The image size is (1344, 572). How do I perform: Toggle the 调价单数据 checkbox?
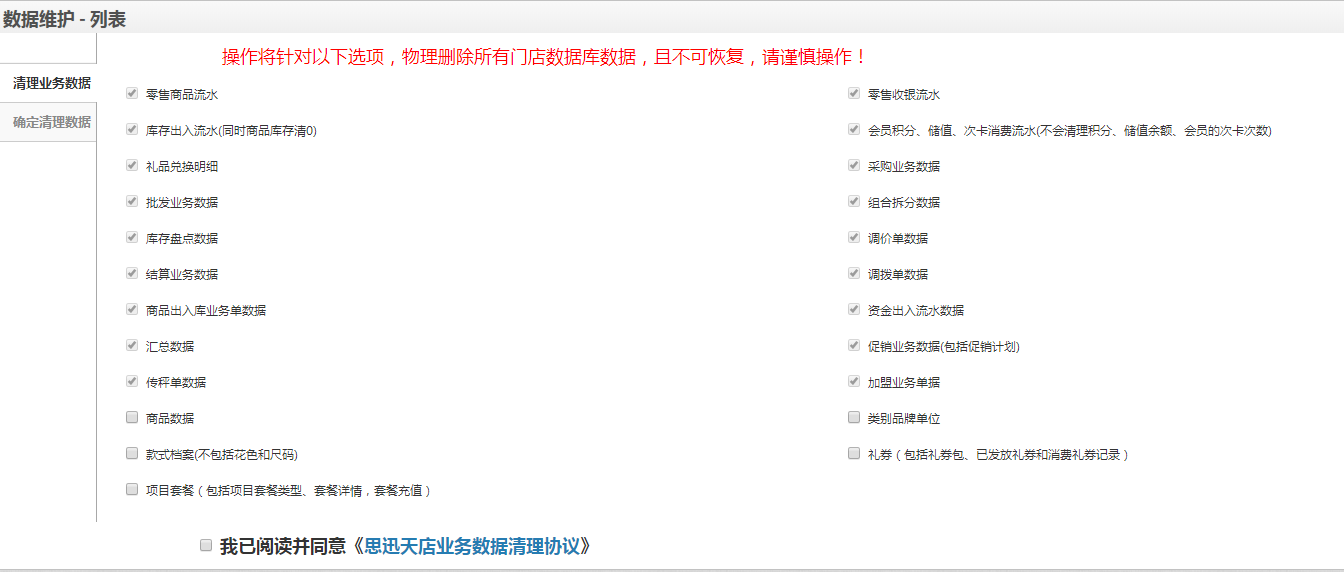pyautogui.click(x=854, y=237)
